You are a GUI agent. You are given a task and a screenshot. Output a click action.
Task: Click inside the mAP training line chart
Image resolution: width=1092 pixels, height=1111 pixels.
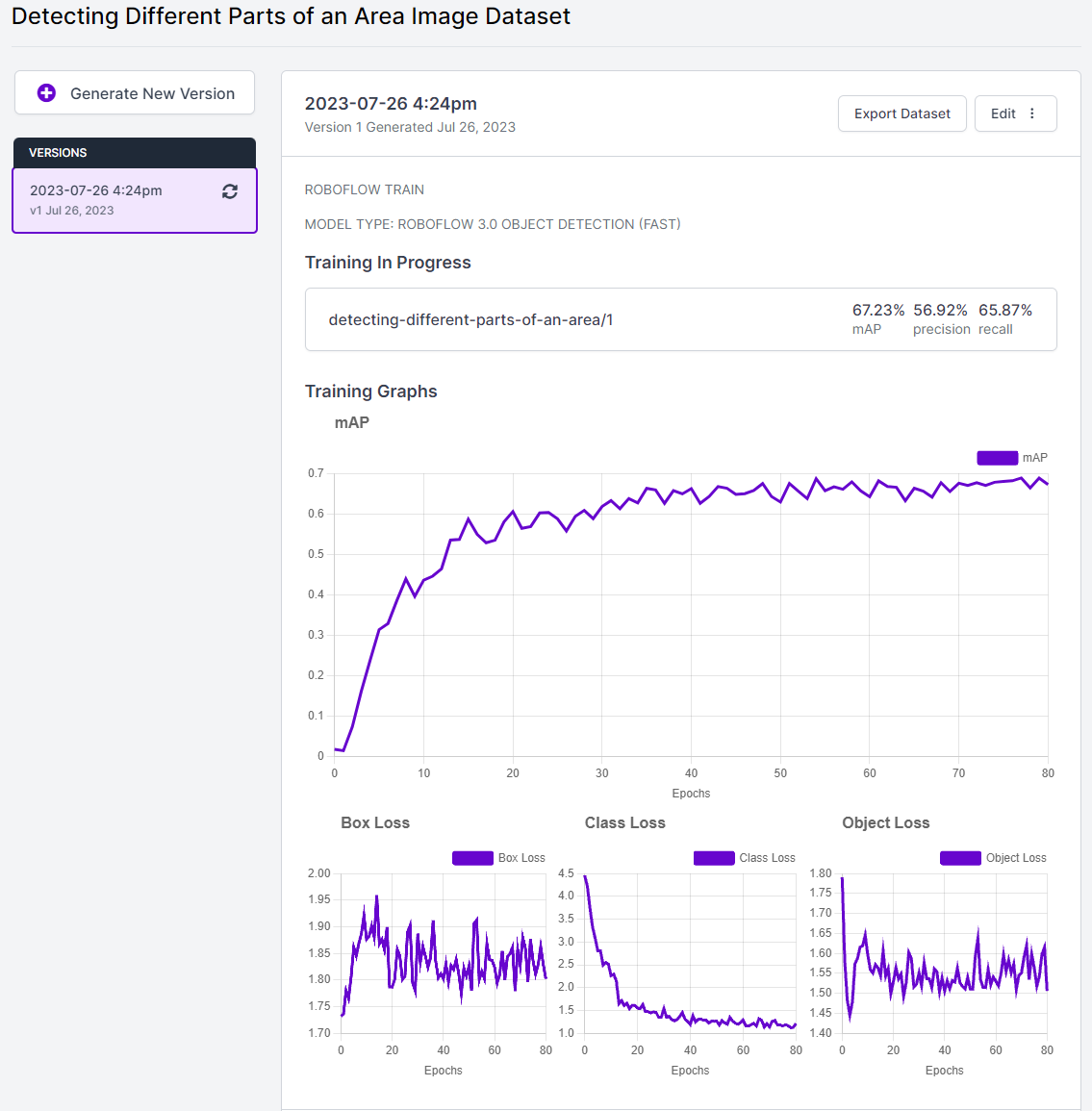click(x=691, y=616)
